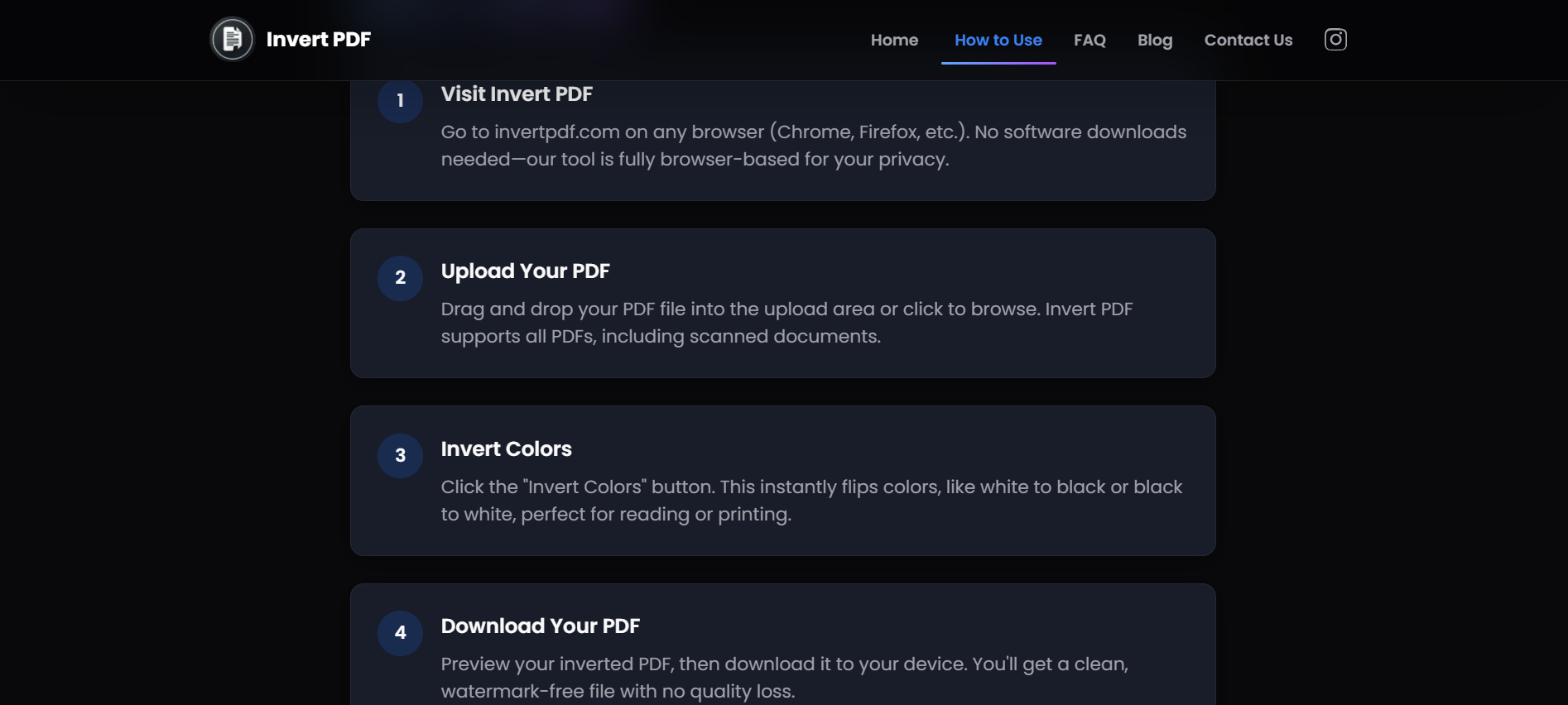Click the invertpdf.com instruction text
Viewport: 1568px width, 705px height.
pos(814,146)
